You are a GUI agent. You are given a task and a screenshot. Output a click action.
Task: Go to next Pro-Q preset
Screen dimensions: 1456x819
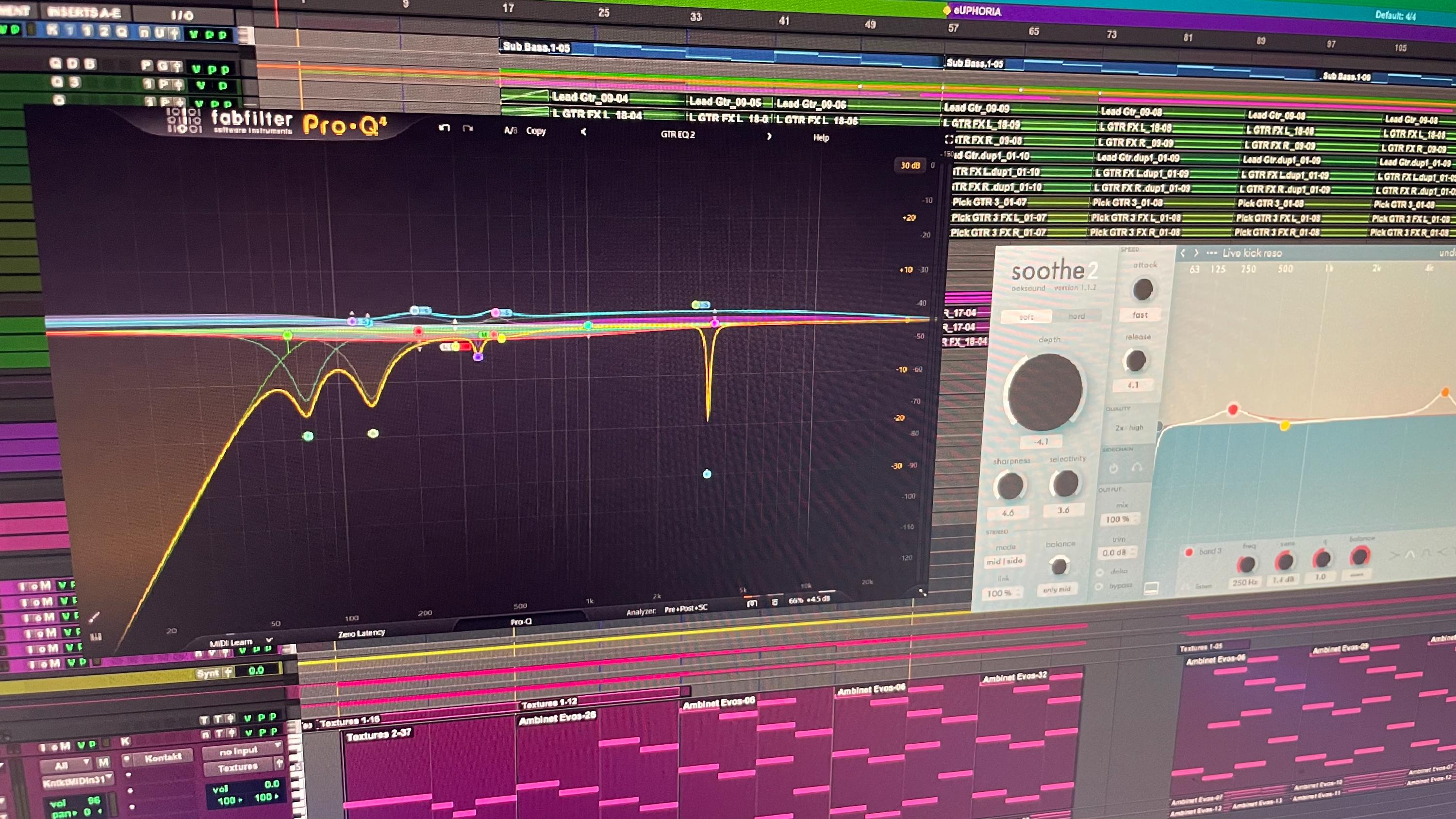pyautogui.click(x=769, y=136)
